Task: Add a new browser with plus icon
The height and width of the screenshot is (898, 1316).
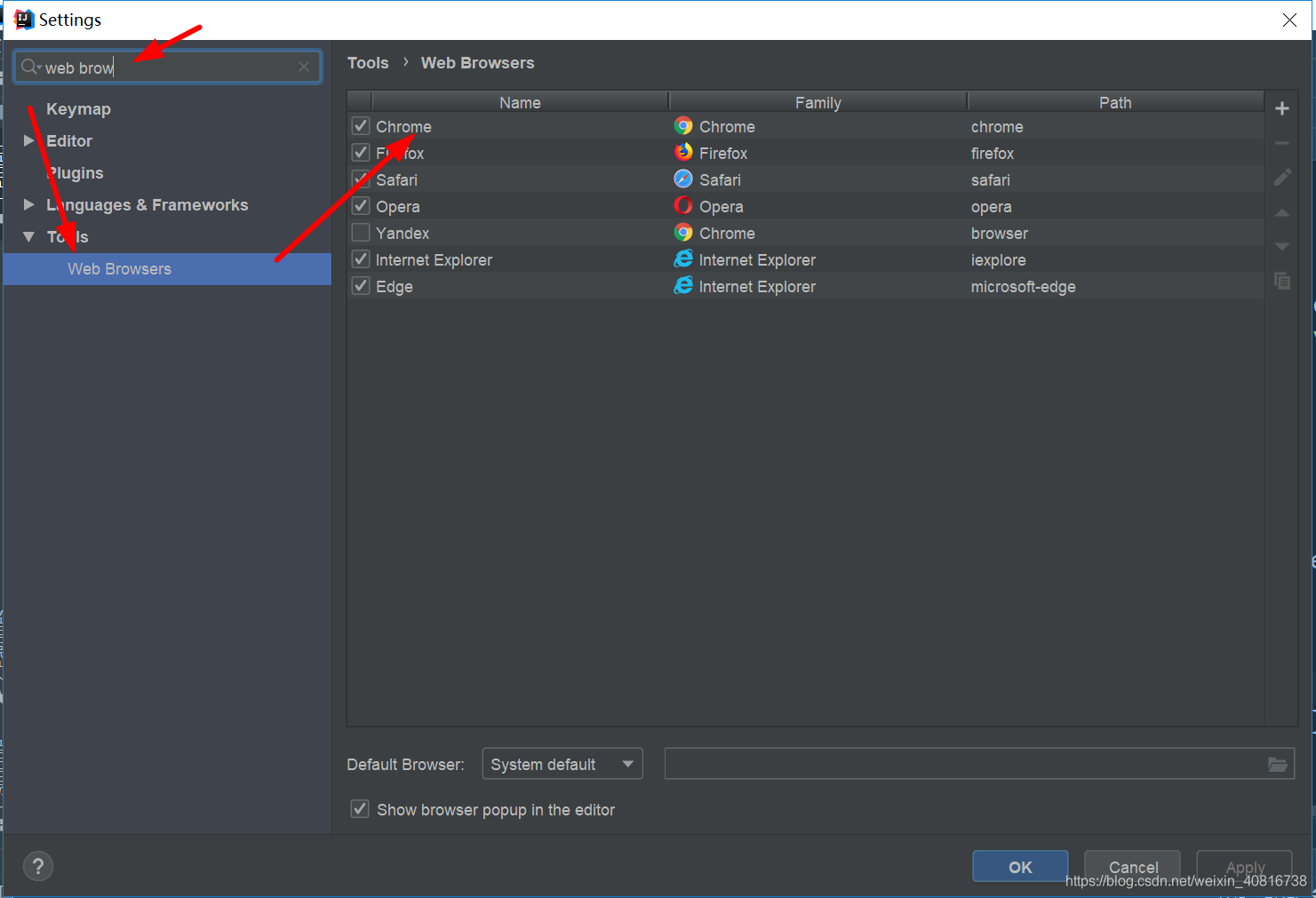Action: pos(1281,108)
